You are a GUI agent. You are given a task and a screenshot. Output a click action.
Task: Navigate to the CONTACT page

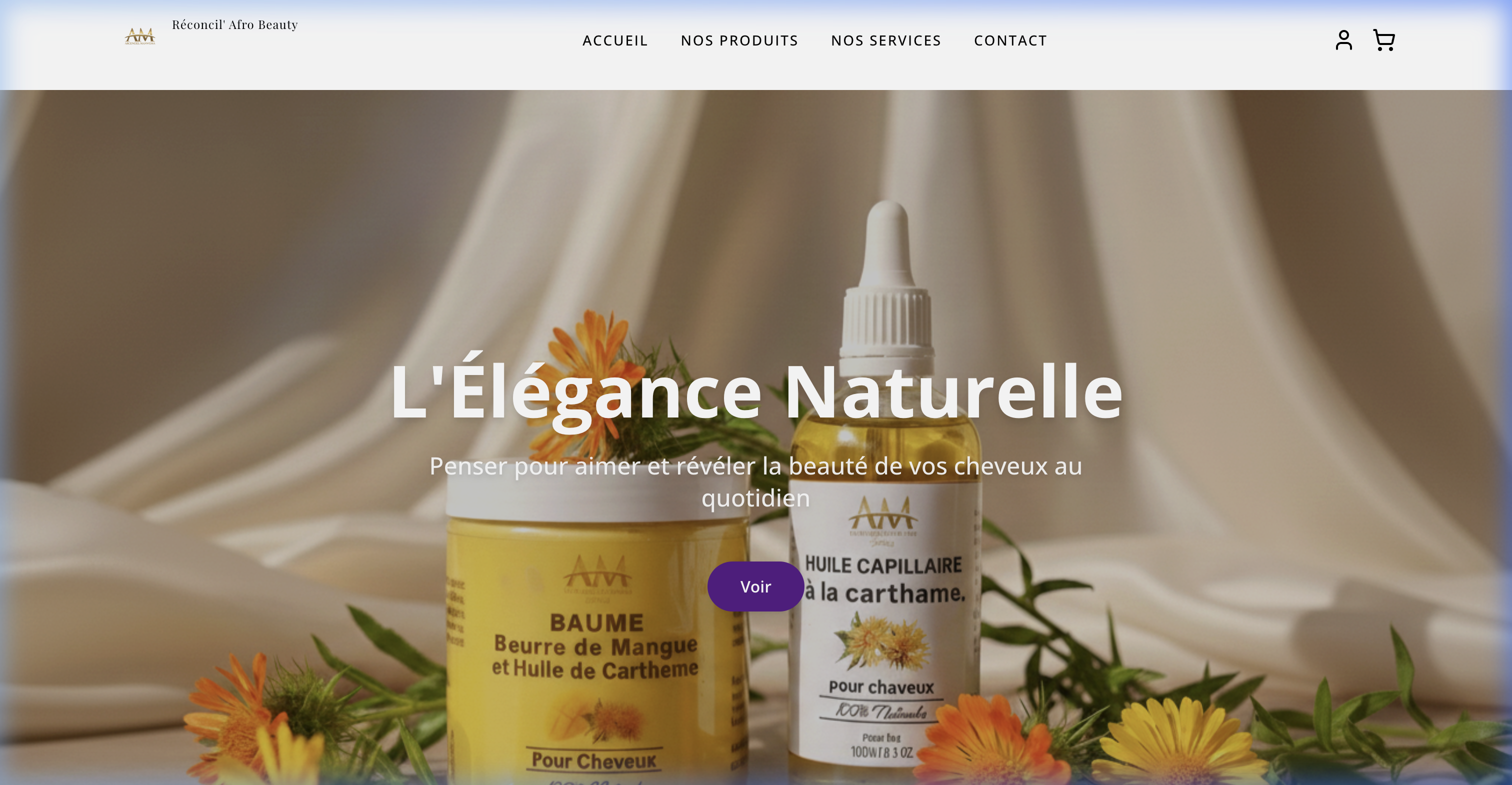(1010, 40)
